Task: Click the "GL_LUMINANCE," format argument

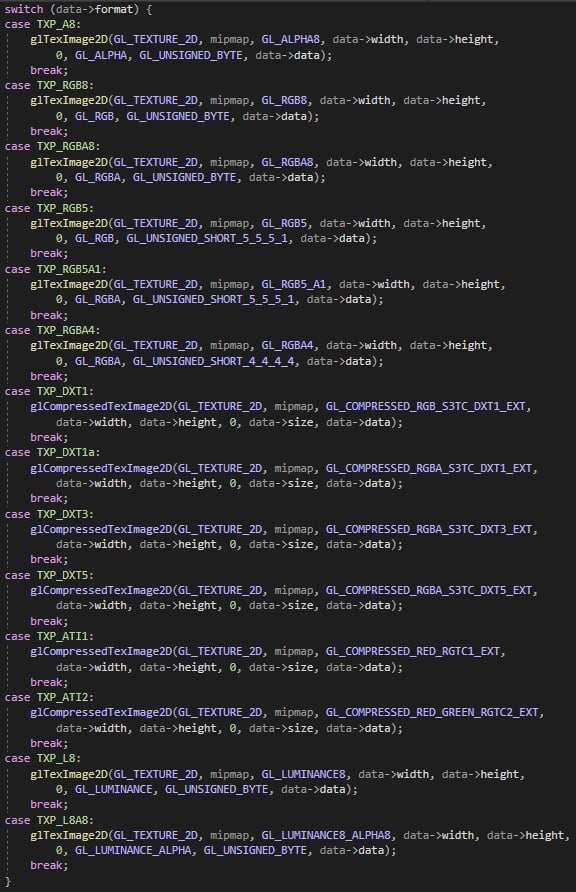Action: click(117, 790)
